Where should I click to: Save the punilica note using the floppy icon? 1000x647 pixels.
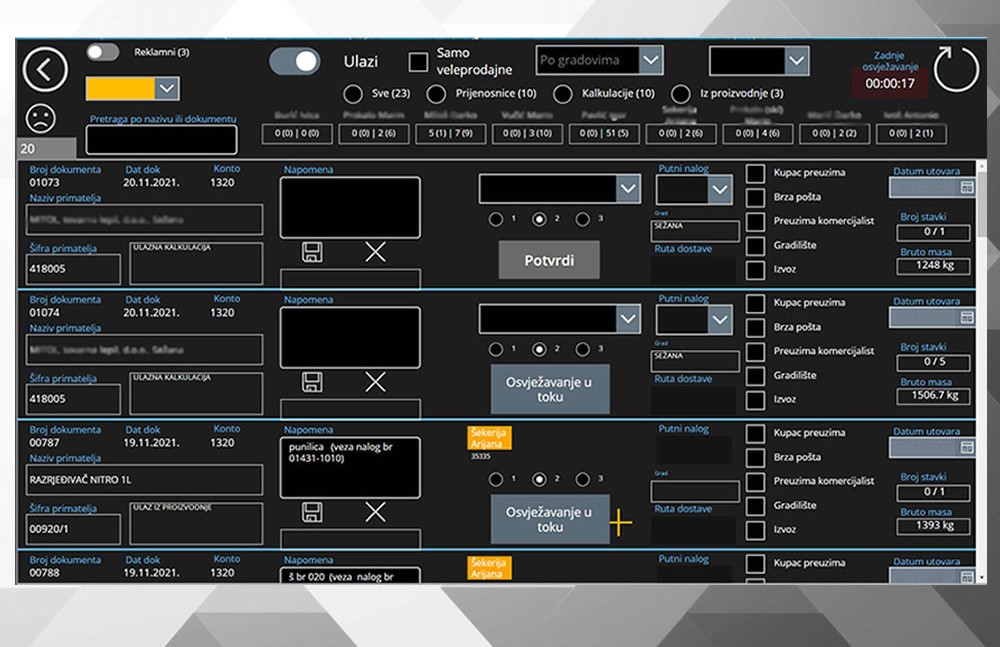coord(312,513)
